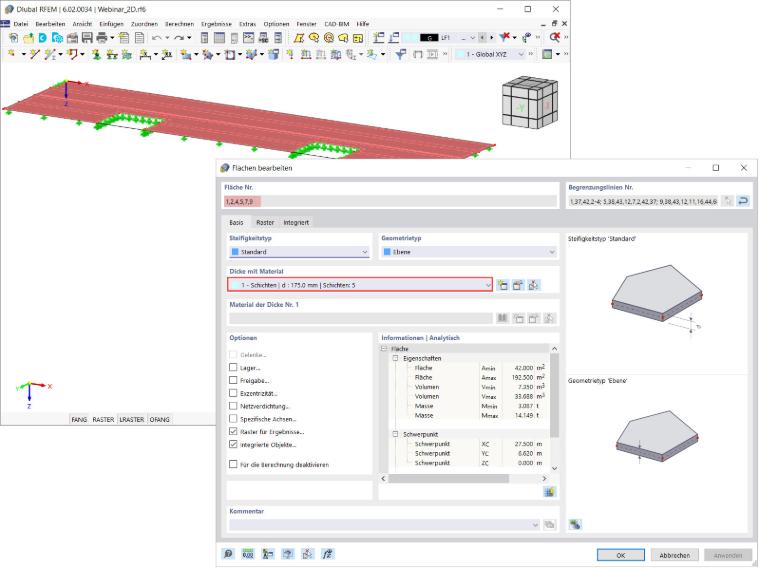Check the Für die Berechnung deaktivieren checkbox
Screen dimensions: 760x570
click(x=233, y=464)
